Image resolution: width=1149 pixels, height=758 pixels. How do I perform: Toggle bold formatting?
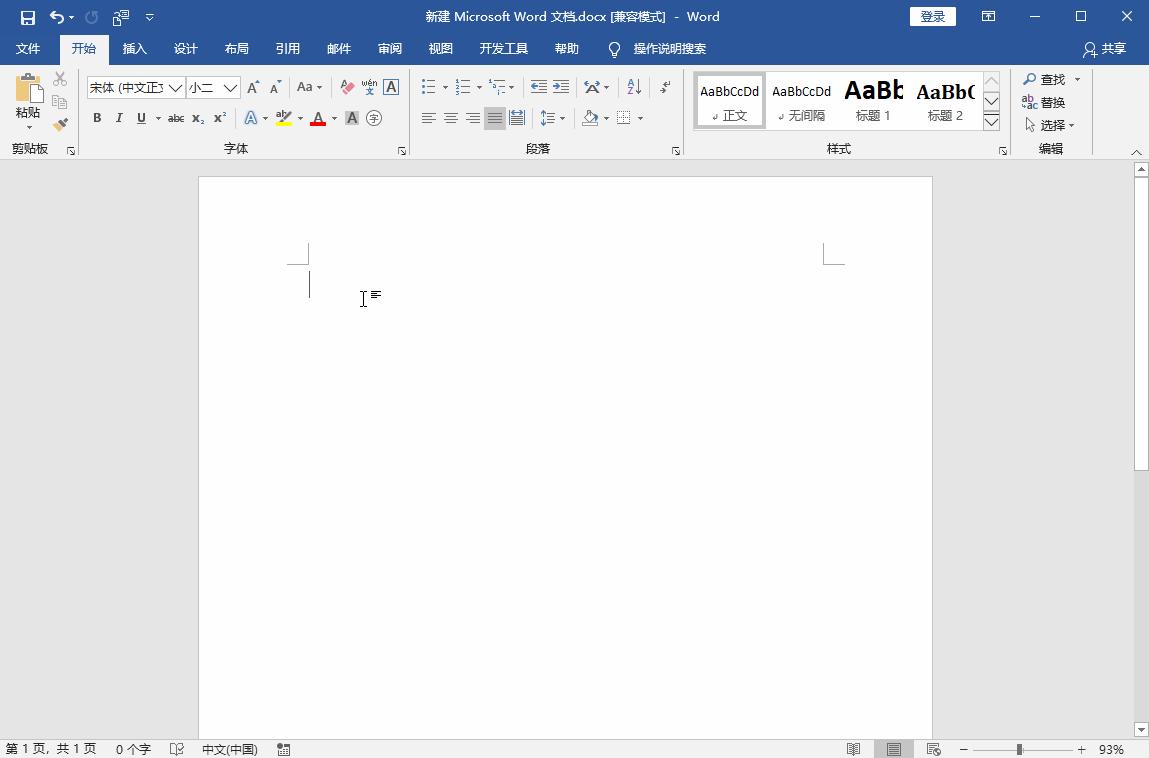97,118
